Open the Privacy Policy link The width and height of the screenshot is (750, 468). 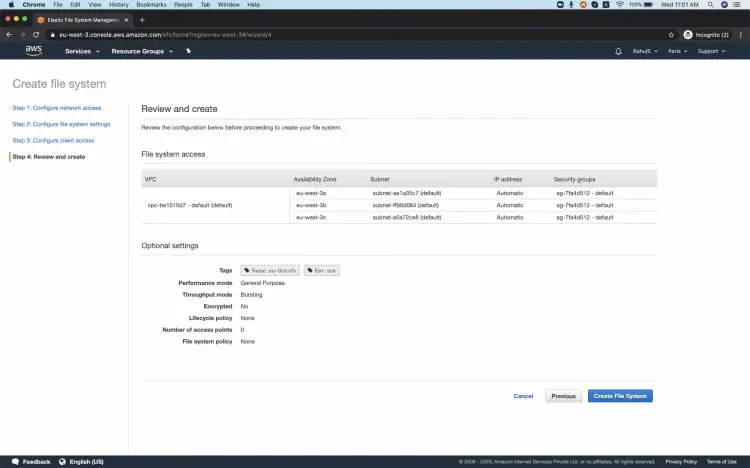tap(681, 462)
